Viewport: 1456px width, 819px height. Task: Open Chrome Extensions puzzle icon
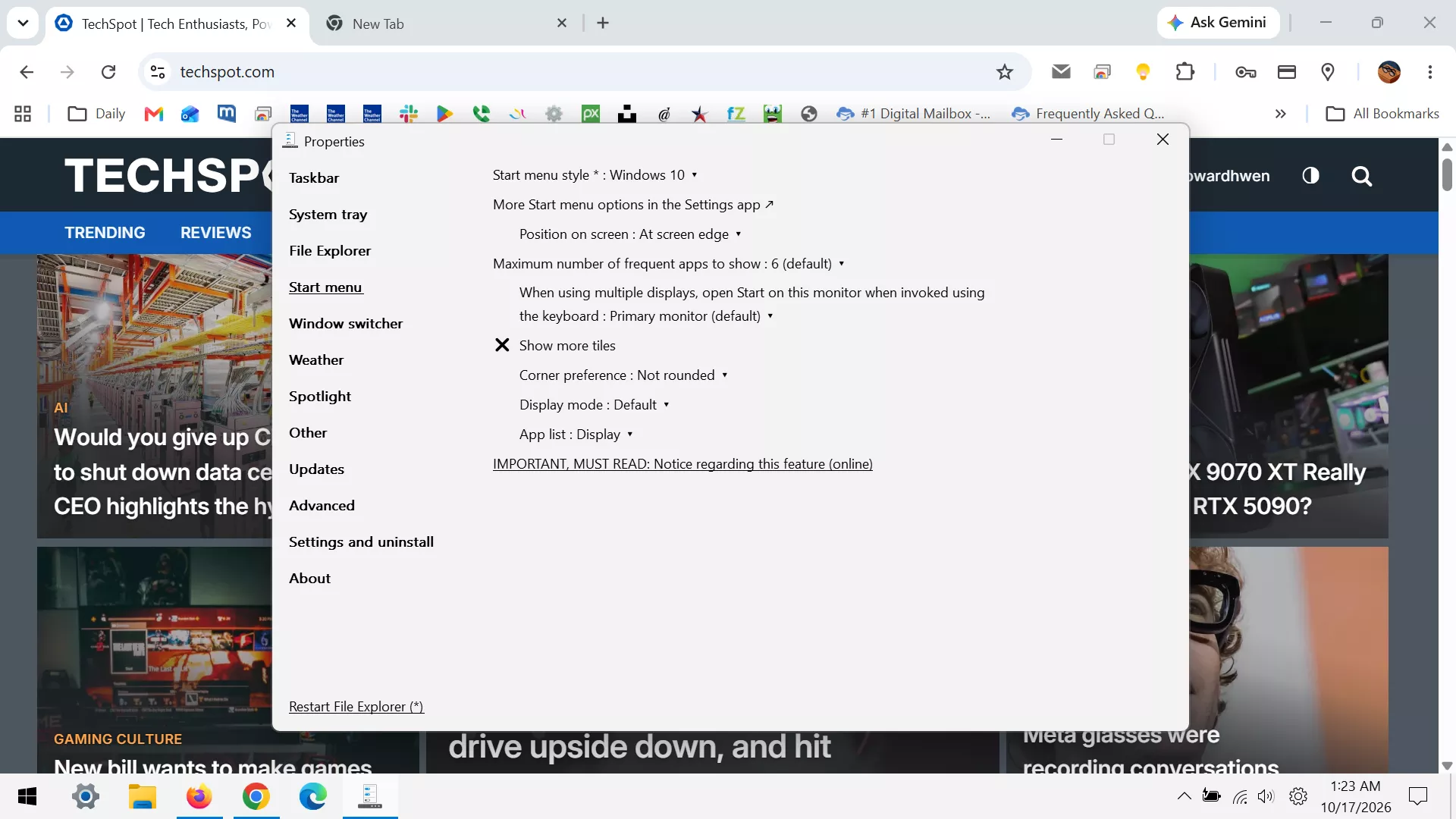coord(1185,72)
